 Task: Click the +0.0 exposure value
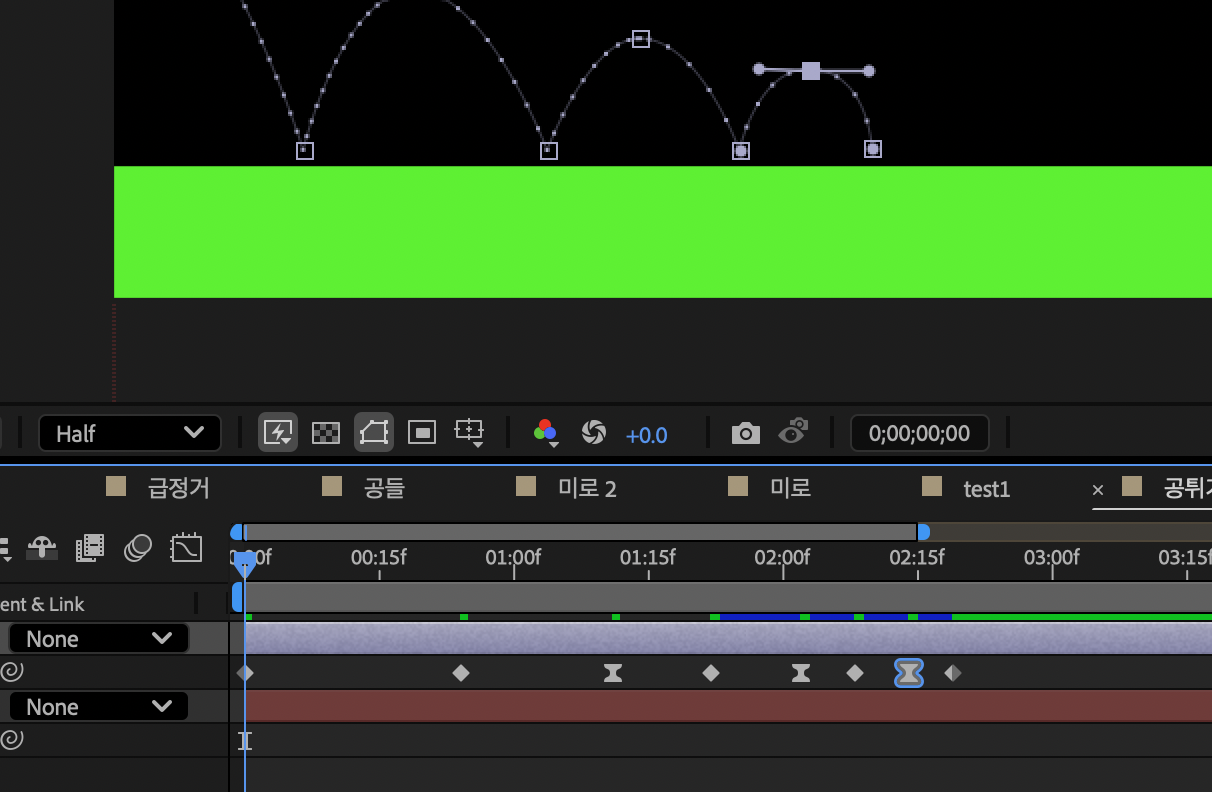point(646,435)
